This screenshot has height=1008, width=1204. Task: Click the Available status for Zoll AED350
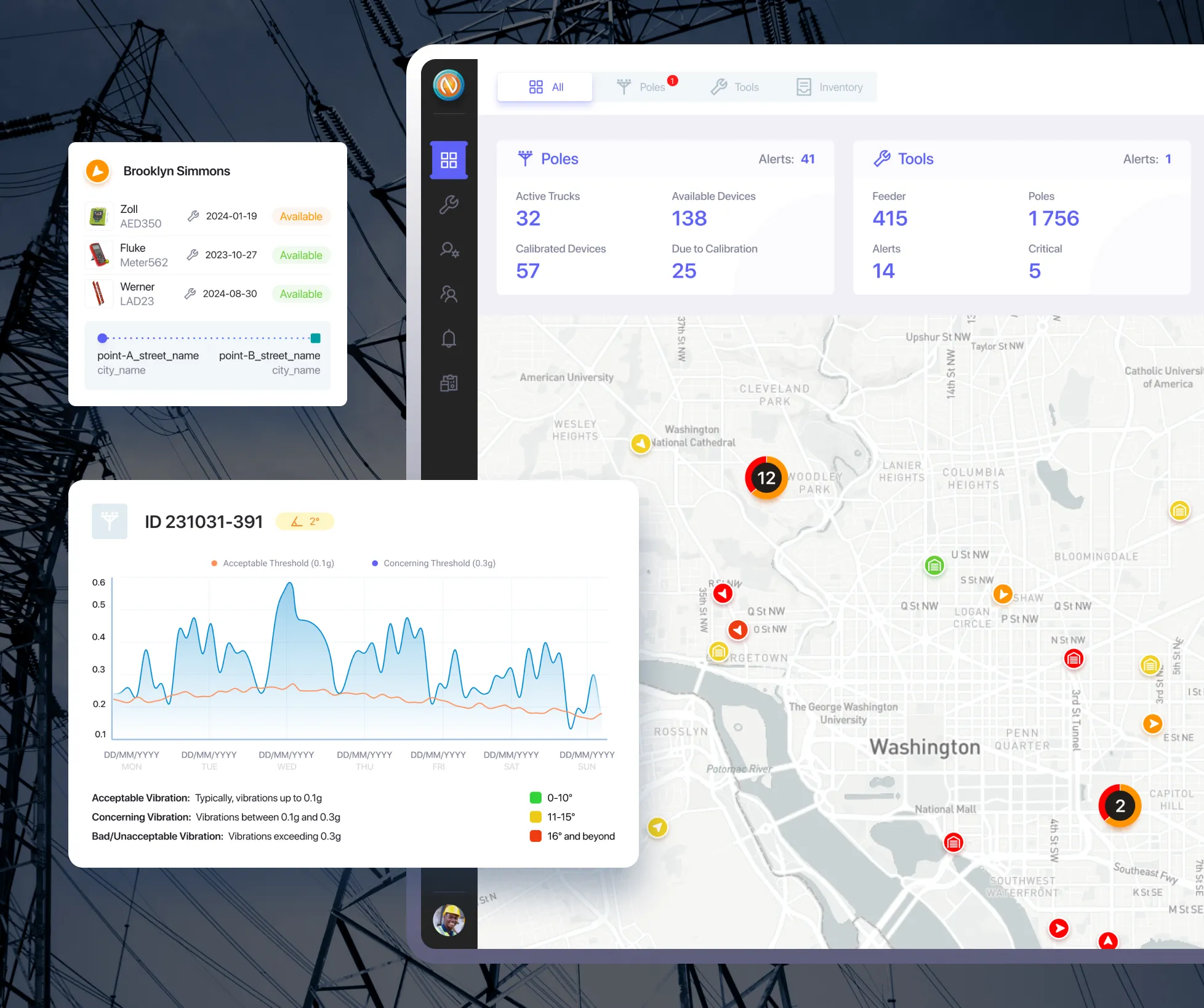coord(301,216)
